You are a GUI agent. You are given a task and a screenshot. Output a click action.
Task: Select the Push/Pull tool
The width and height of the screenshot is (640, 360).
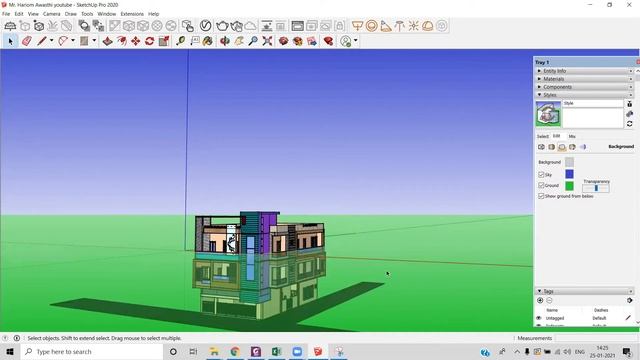click(107, 41)
